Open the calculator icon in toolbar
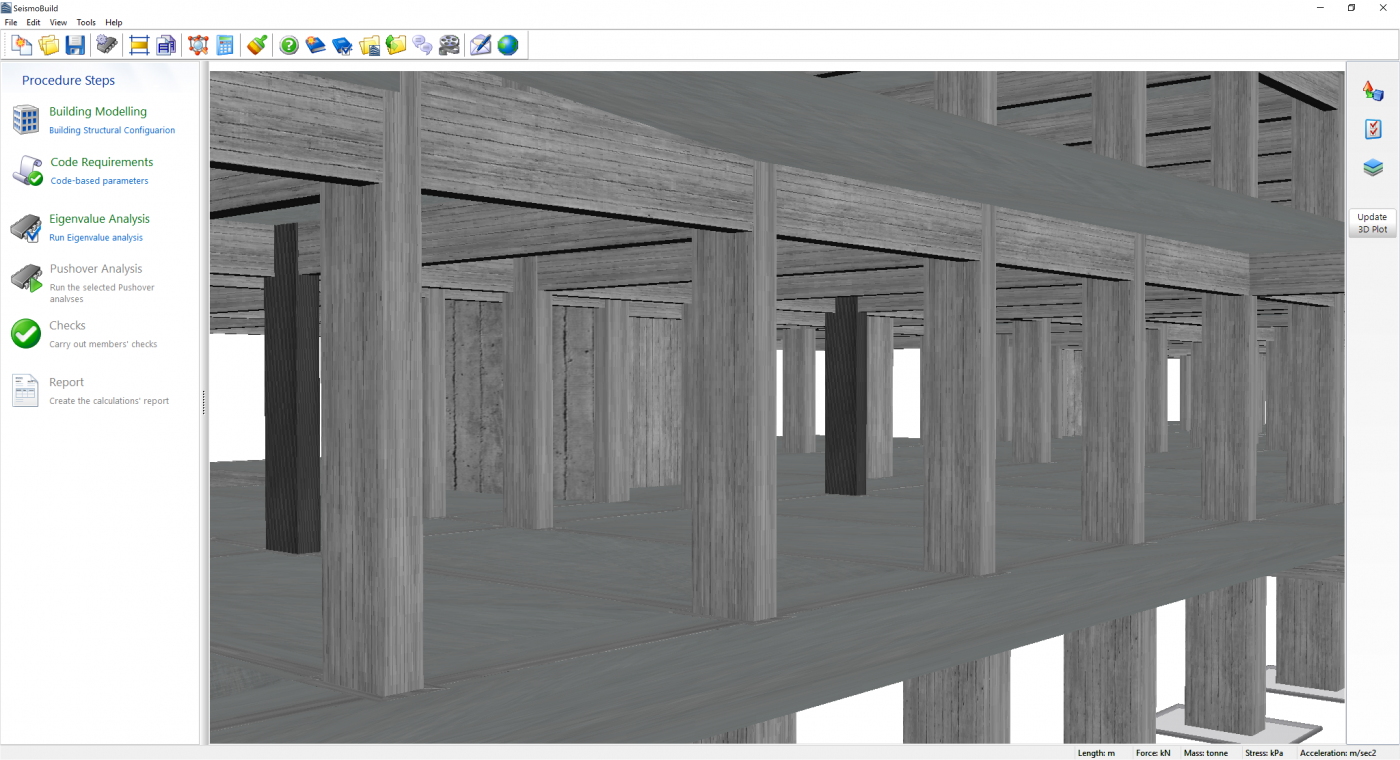This screenshot has height=760, width=1400. click(x=225, y=45)
